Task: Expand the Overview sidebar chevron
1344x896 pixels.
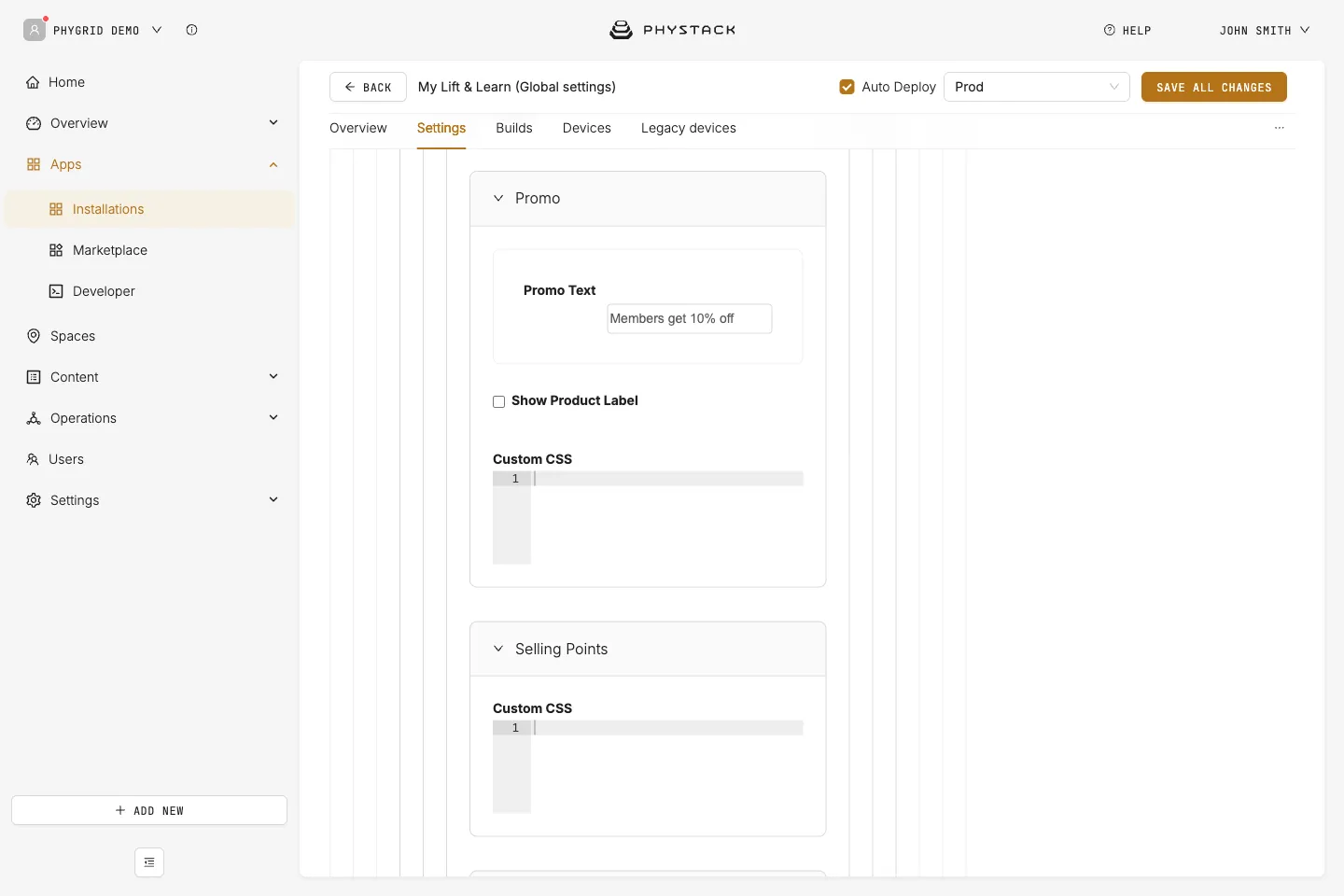Action: [x=273, y=122]
